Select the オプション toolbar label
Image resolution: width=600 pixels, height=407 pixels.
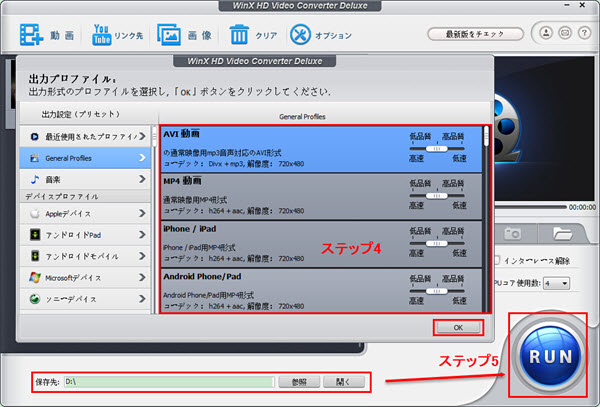click(x=333, y=36)
